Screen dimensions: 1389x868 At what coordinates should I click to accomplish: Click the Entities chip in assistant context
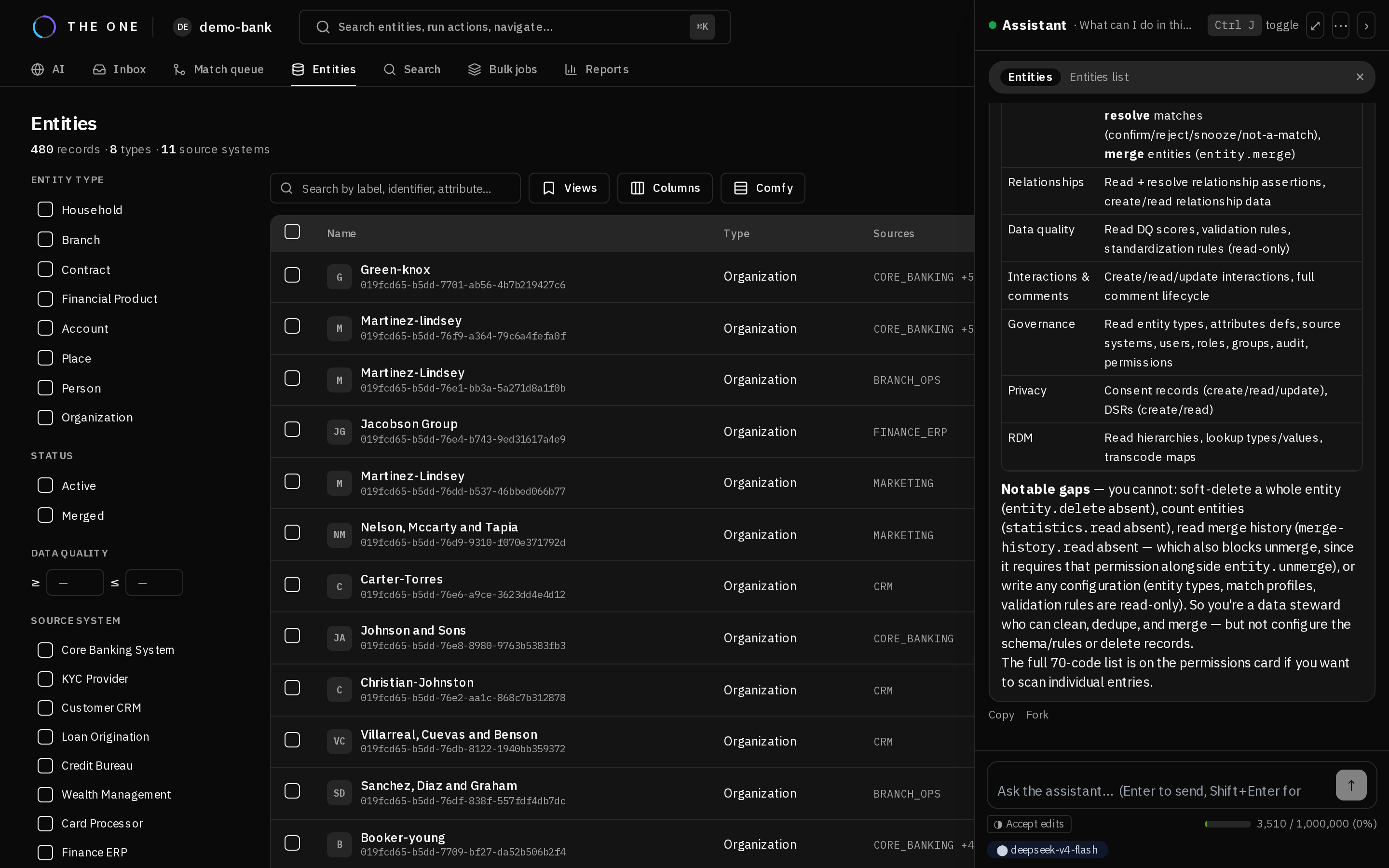coord(1030,77)
